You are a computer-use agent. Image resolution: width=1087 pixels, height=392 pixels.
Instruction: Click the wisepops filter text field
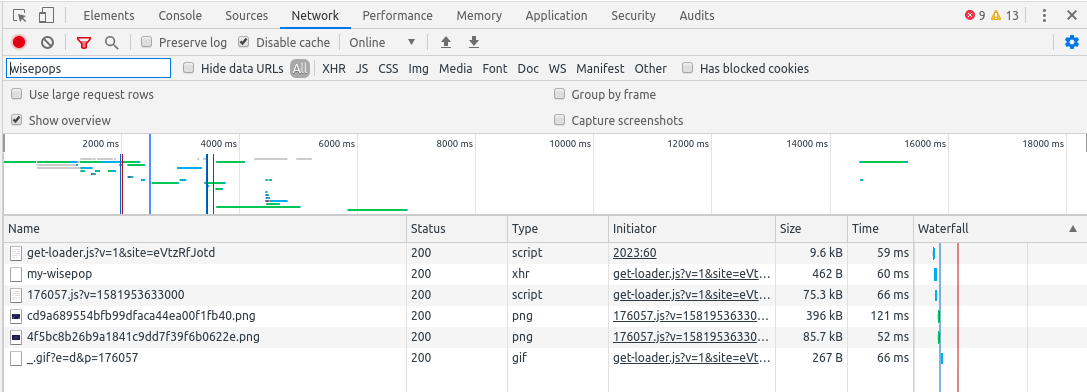tap(89, 68)
